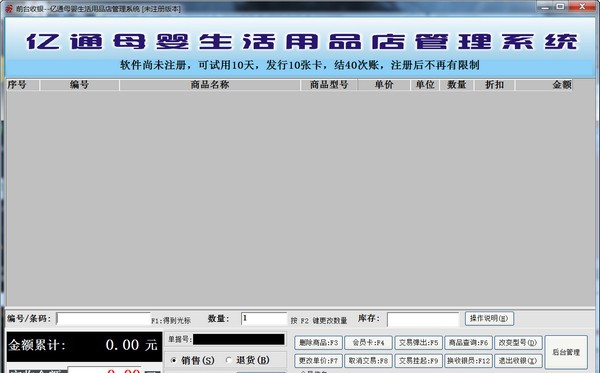Viewport: 600px width, 373px height.
Task: Click the 按 F2 键更改数量 hint text
Action: click(x=319, y=321)
